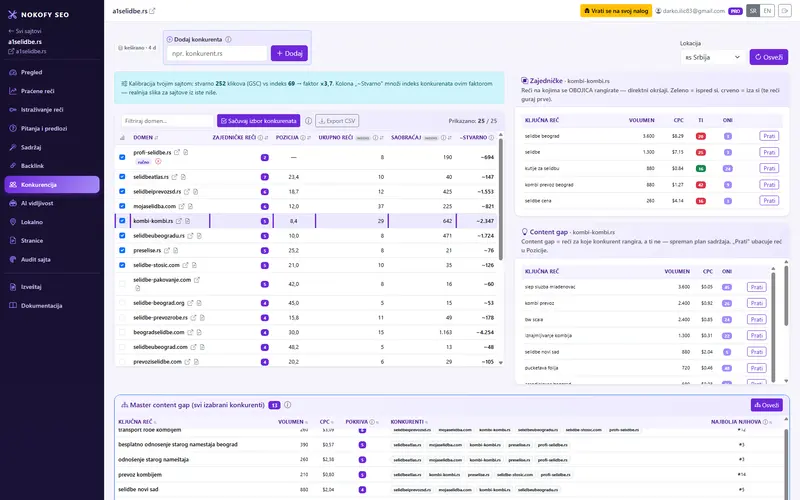The image size is (800, 500).
Task: Focus the npr. konkurent.rs input
Action: (x=217, y=53)
